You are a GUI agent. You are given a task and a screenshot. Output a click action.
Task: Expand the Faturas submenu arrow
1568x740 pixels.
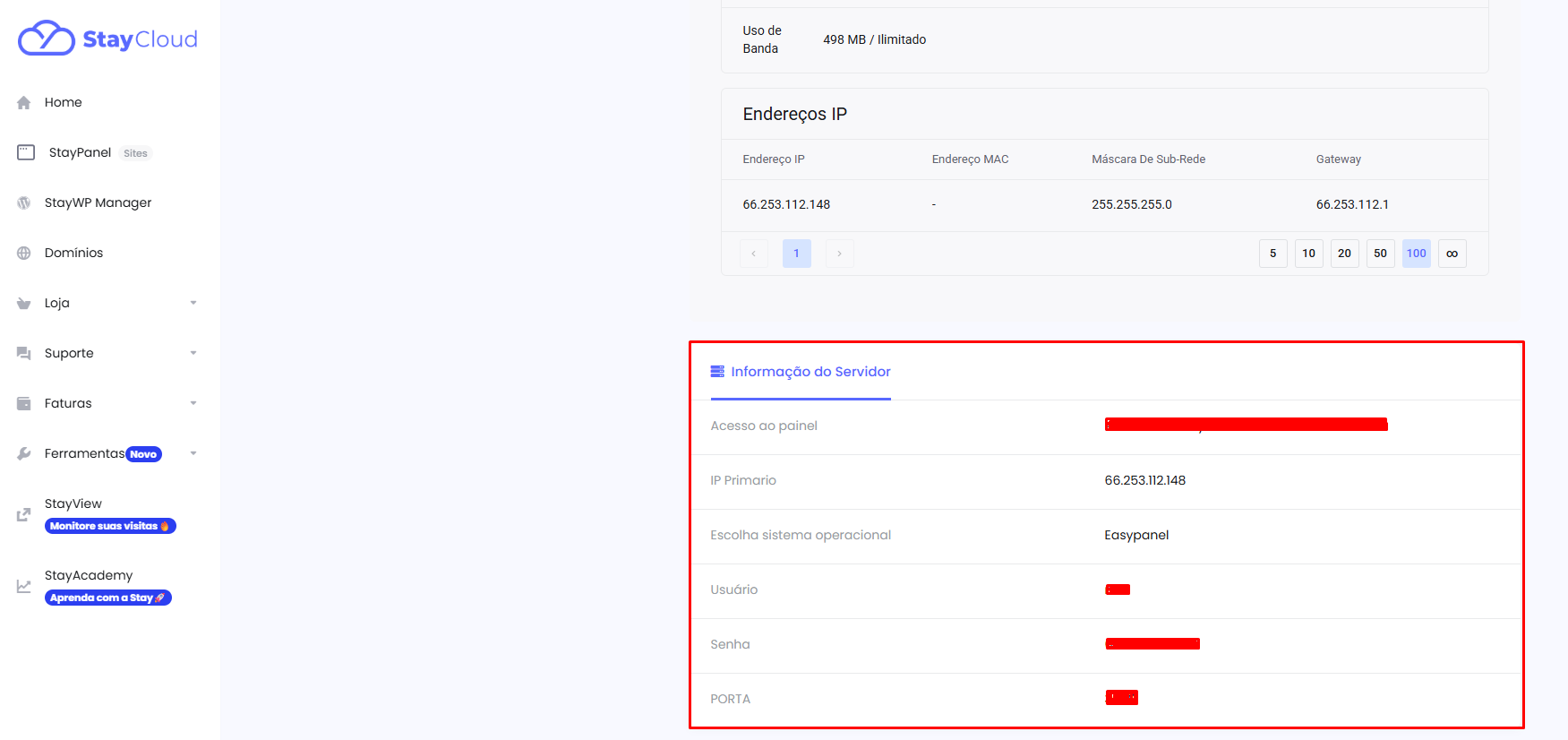click(x=193, y=403)
